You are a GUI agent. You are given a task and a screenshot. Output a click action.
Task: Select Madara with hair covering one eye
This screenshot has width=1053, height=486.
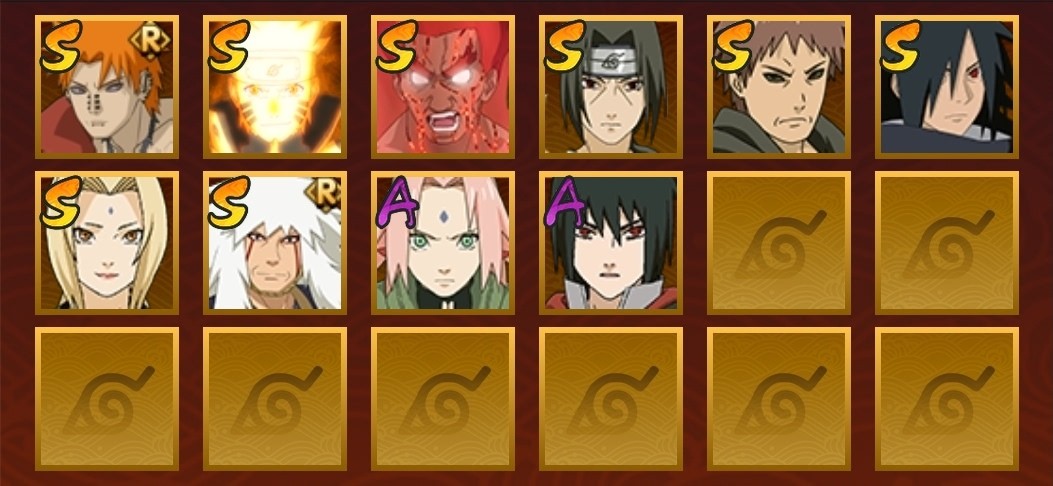click(947, 87)
